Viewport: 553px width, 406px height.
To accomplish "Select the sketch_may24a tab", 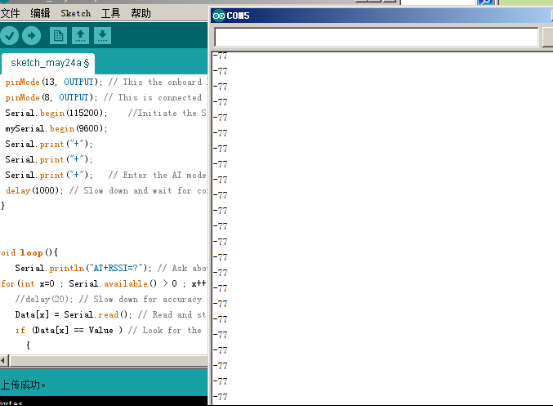I will 48,63.
